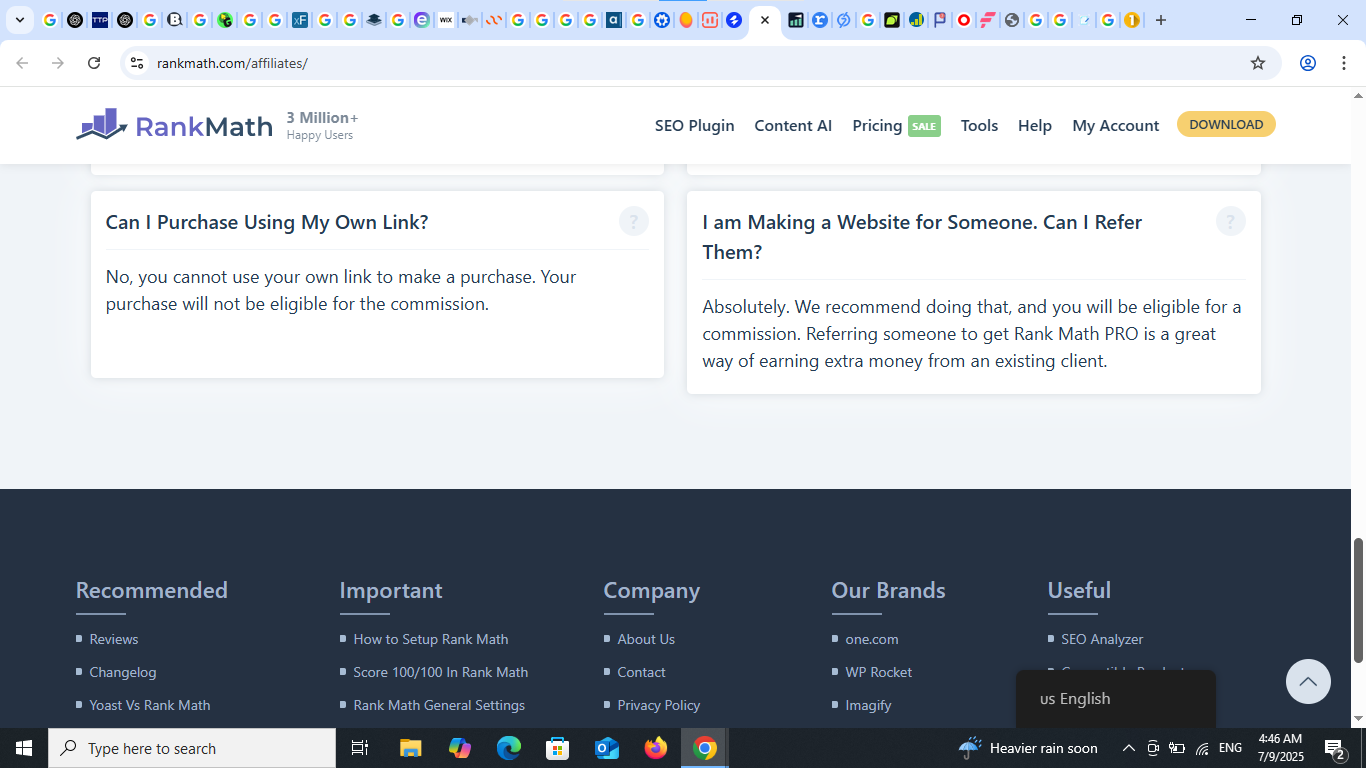Viewport: 1366px width, 768px height.
Task: Click question icon beside 'Purchase Using My Own Link'
Action: coord(634,221)
